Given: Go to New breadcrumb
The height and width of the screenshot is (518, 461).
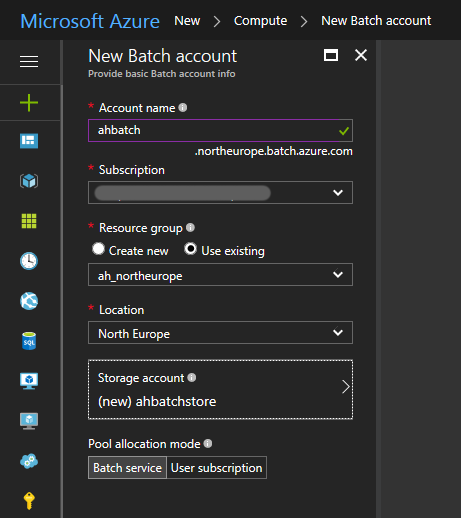Looking at the screenshot, I should pyautogui.click(x=187, y=21).
